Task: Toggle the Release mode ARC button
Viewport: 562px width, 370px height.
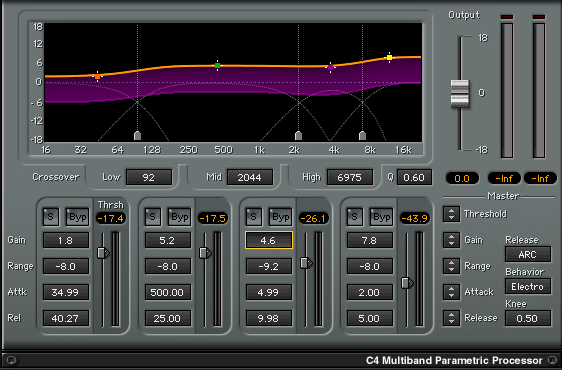Action: 528,254
